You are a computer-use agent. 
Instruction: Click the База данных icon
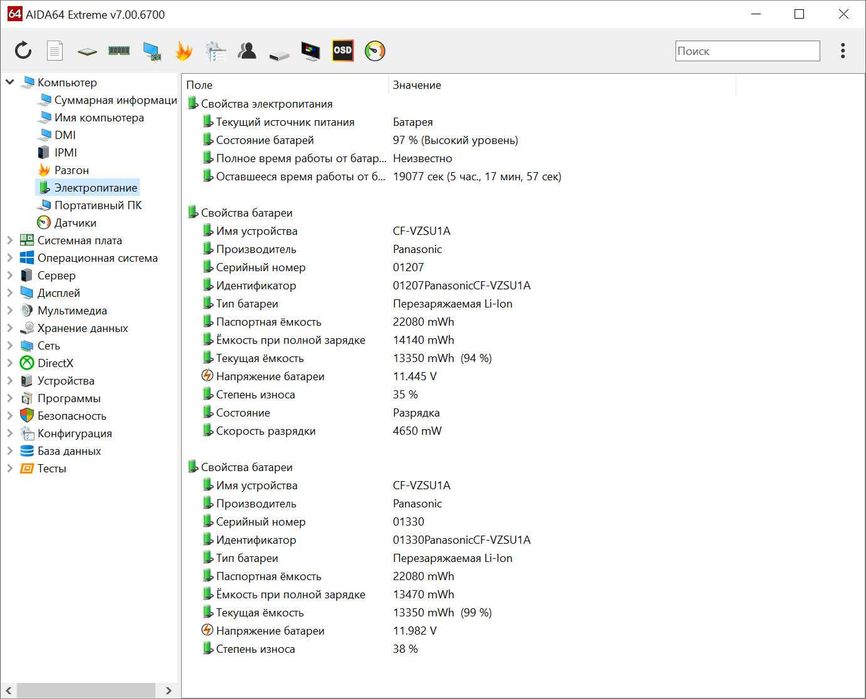coord(27,451)
